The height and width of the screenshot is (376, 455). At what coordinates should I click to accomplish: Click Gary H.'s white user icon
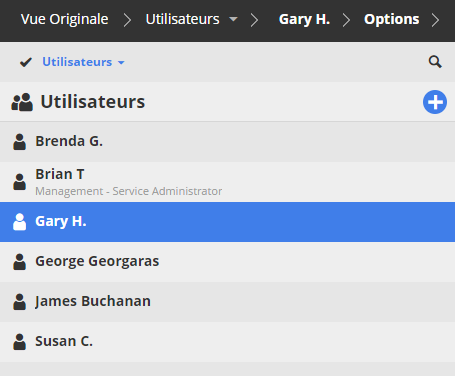click(x=19, y=222)
